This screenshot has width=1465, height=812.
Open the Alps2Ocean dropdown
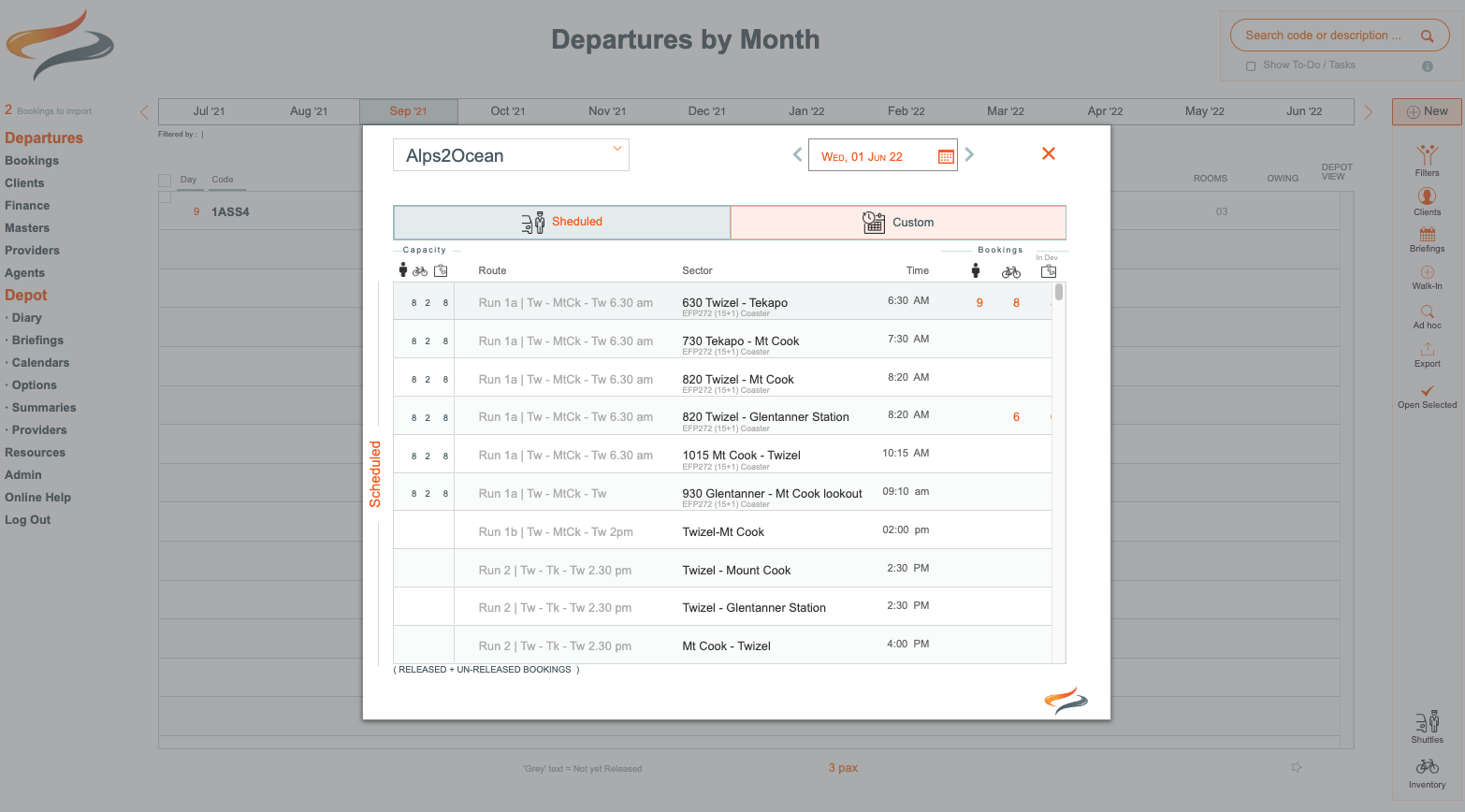click(511, 155)
